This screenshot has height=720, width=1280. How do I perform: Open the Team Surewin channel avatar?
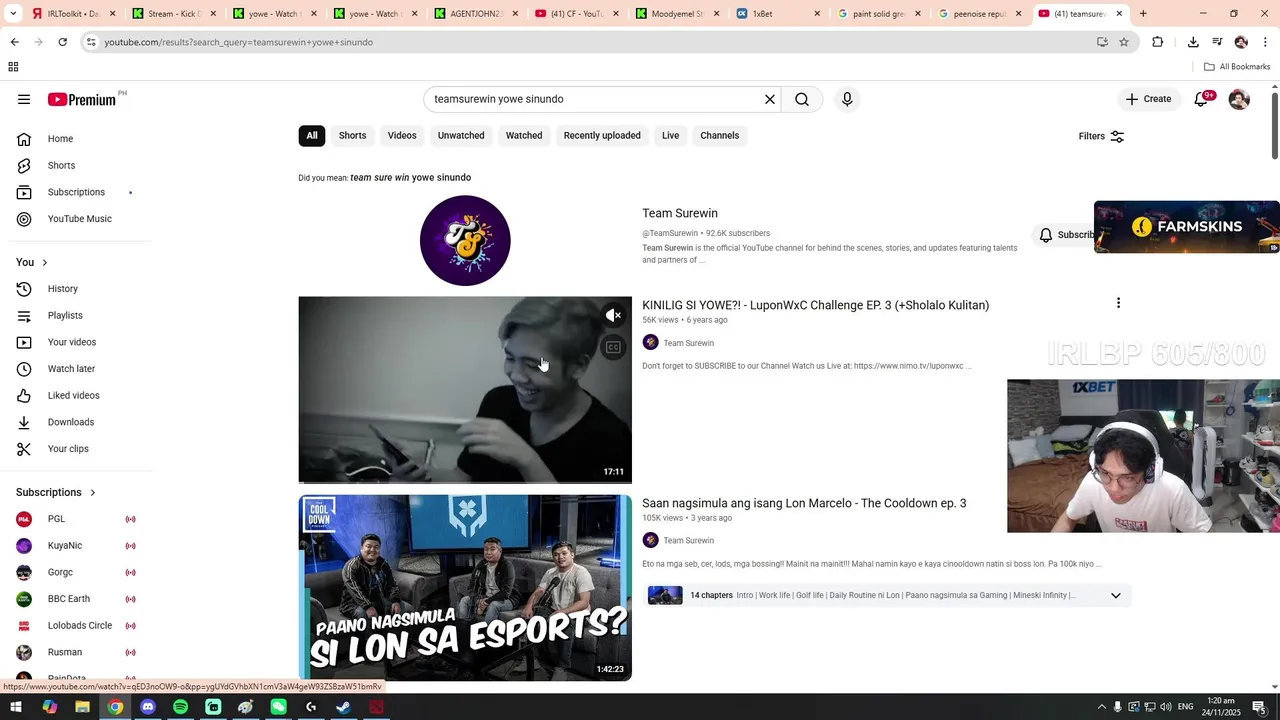click(x=465, y=241)
